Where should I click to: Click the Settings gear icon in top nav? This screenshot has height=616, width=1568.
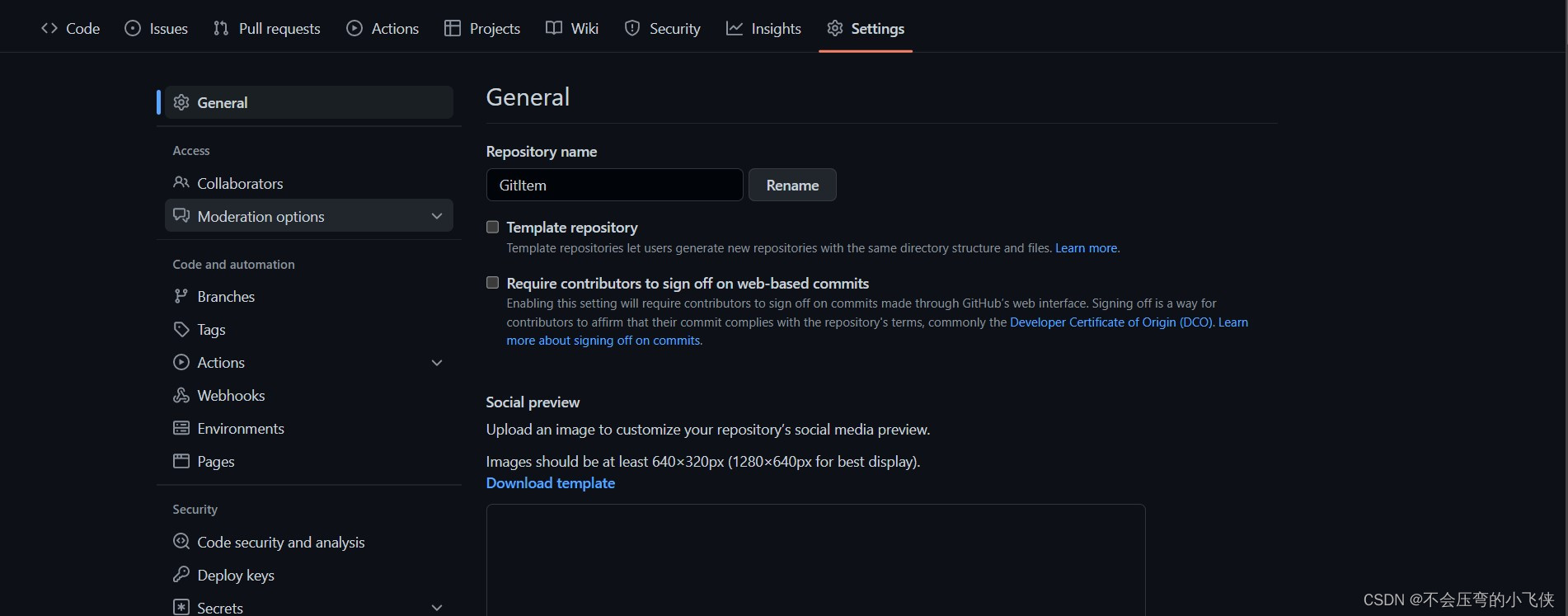coord(835,28)
